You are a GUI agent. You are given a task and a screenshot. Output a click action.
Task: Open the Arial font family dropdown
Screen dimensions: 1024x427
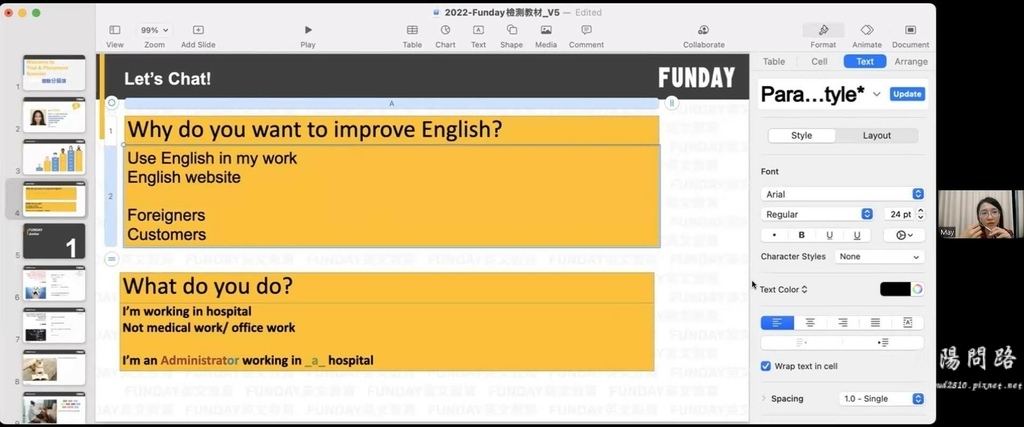click(x=842, y=194)
